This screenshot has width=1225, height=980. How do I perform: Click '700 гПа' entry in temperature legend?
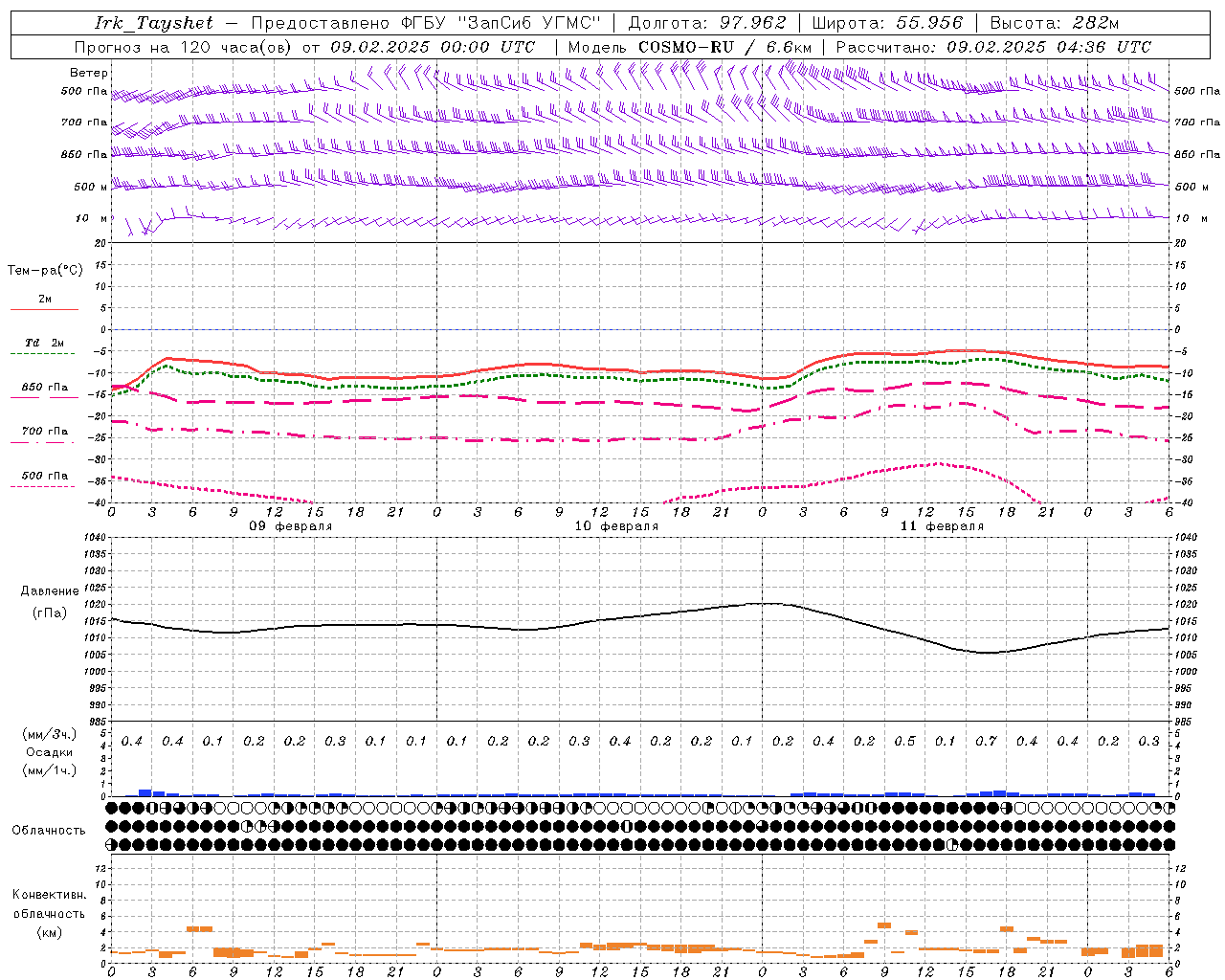[45, 431]
